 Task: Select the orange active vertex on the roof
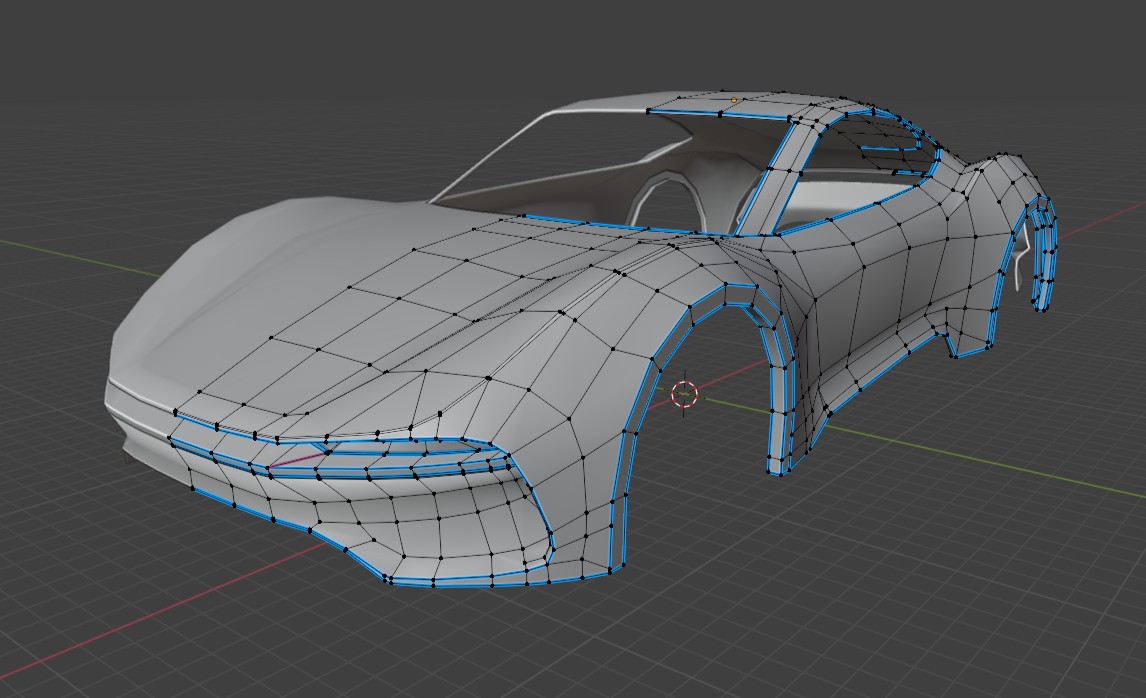734,100
